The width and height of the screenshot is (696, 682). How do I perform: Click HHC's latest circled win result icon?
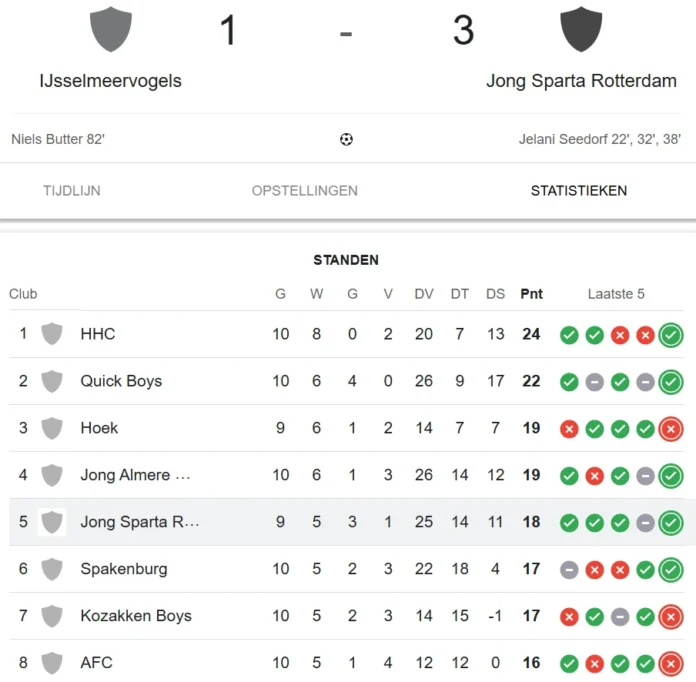pyautogui.click(x=671, y=335)
